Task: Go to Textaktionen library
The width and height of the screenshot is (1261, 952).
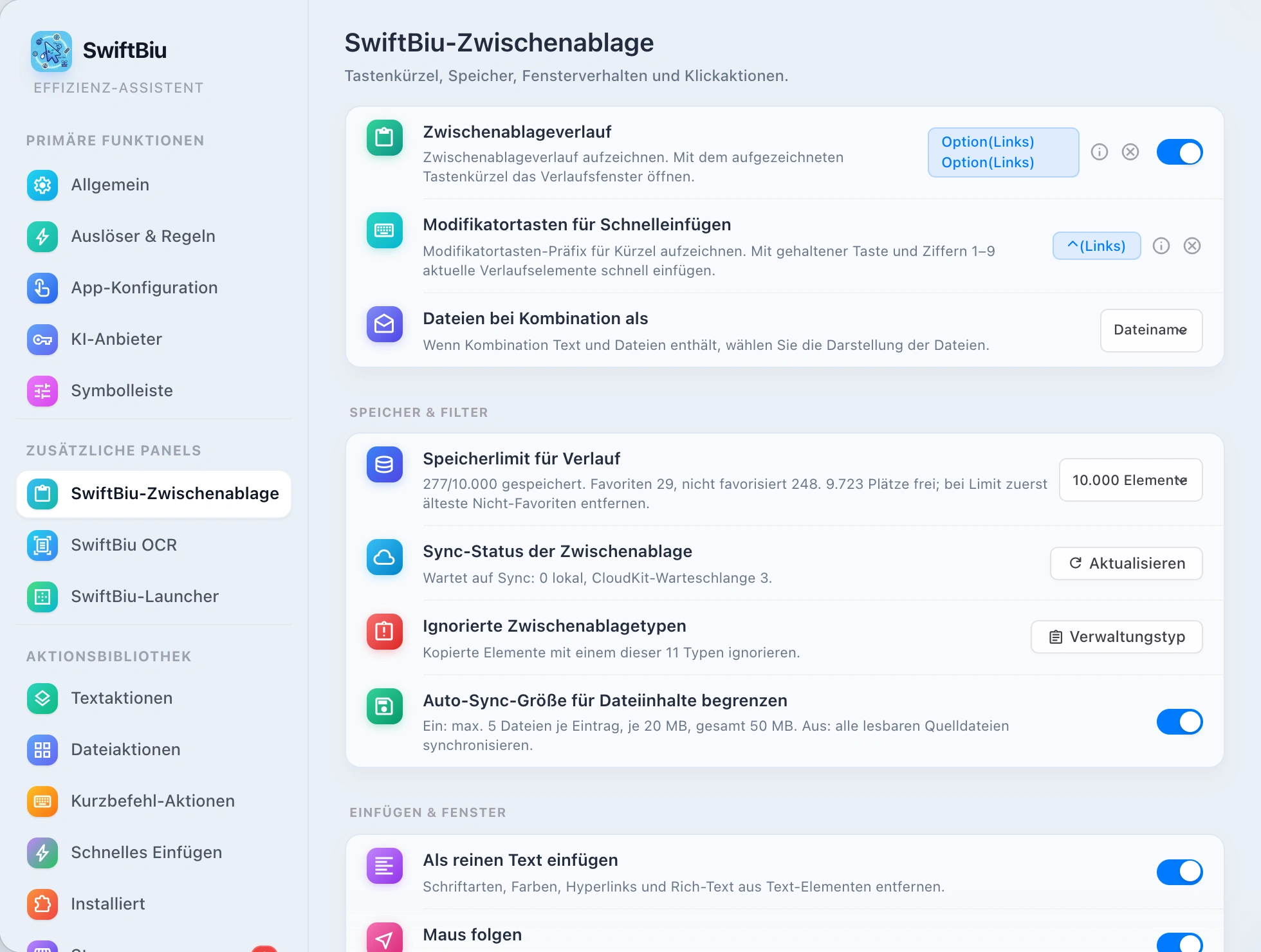Action: [x=154, y=699]
